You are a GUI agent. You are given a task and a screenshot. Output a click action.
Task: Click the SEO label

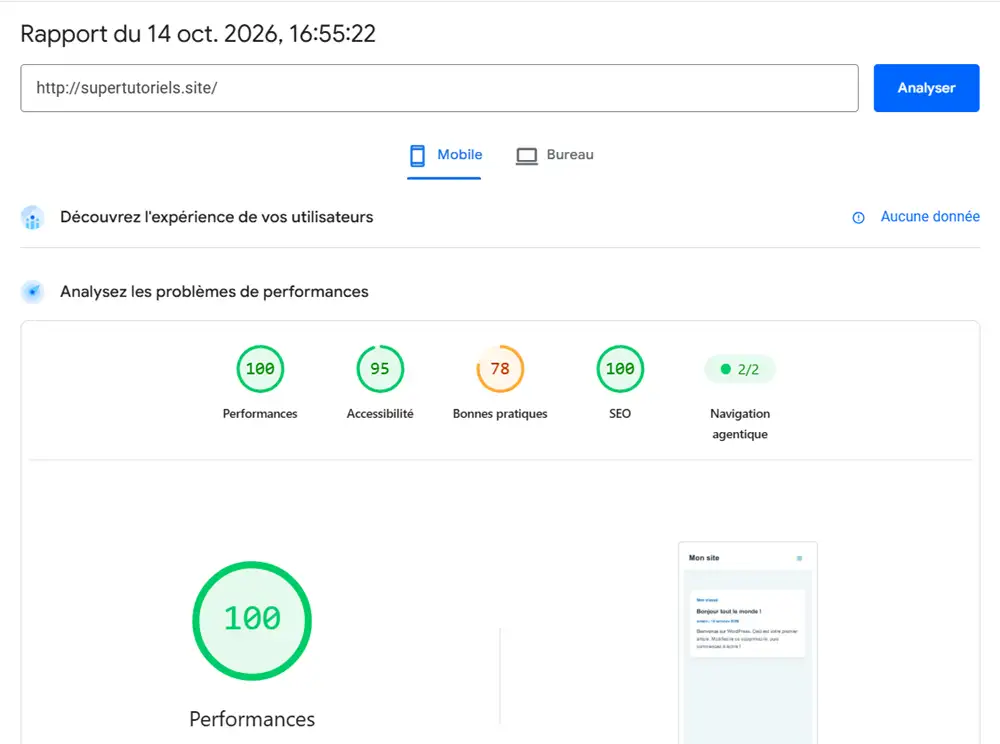(x=620, y=414)
